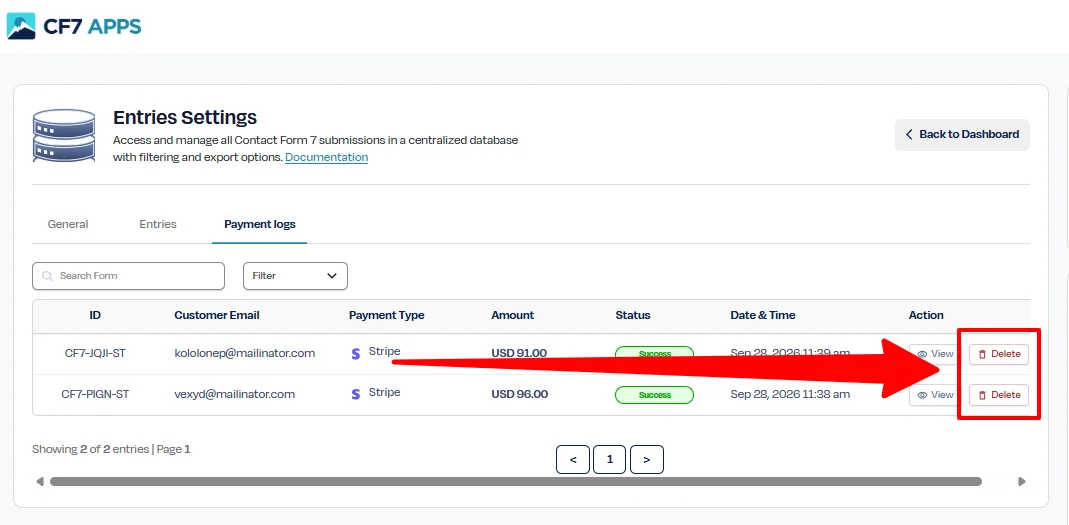The width and height of the screenshot is (1069, 525).
Task: Click the Entries Settings heading
Action: pos(185,117)
